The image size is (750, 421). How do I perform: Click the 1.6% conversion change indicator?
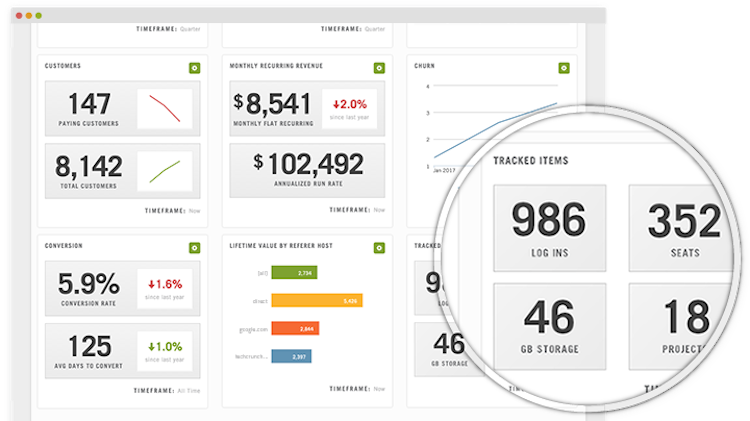click(x=165, y=288)
